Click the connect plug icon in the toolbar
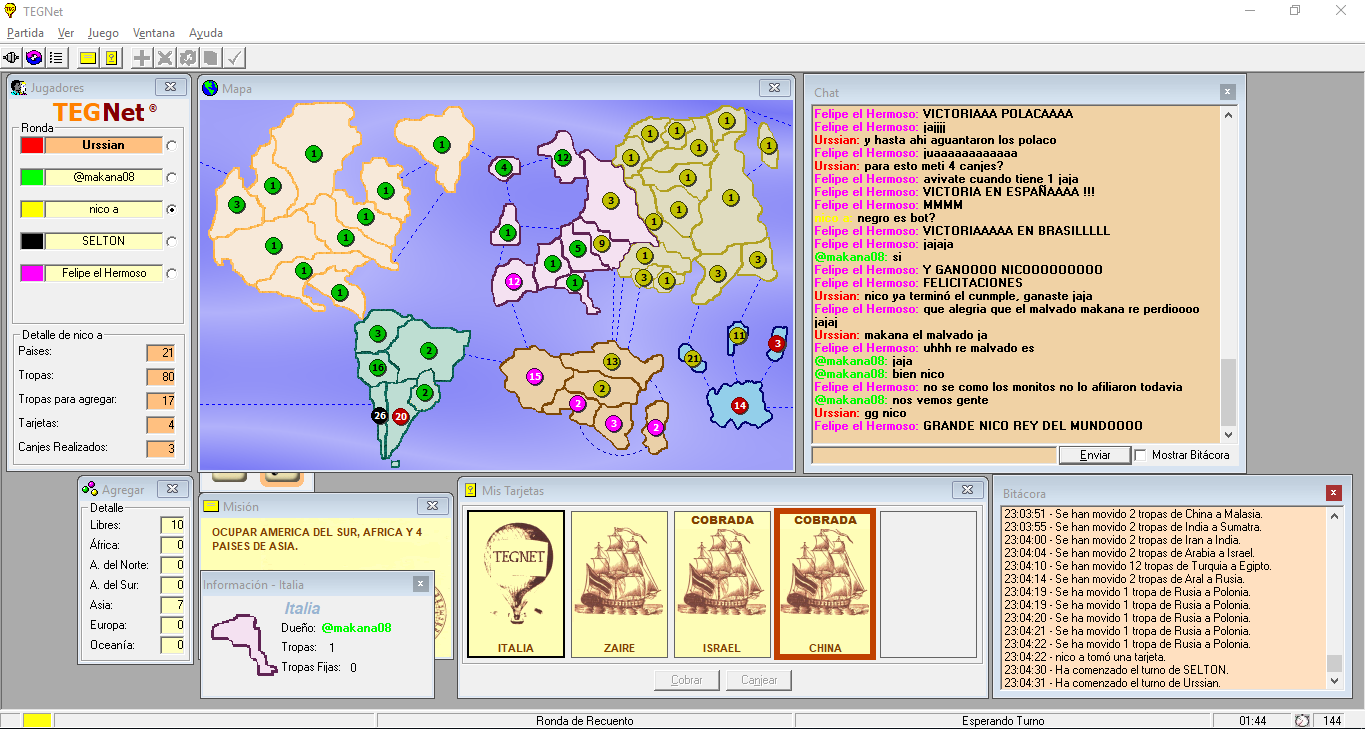1365x729 pixels. [x=12, y=58]
